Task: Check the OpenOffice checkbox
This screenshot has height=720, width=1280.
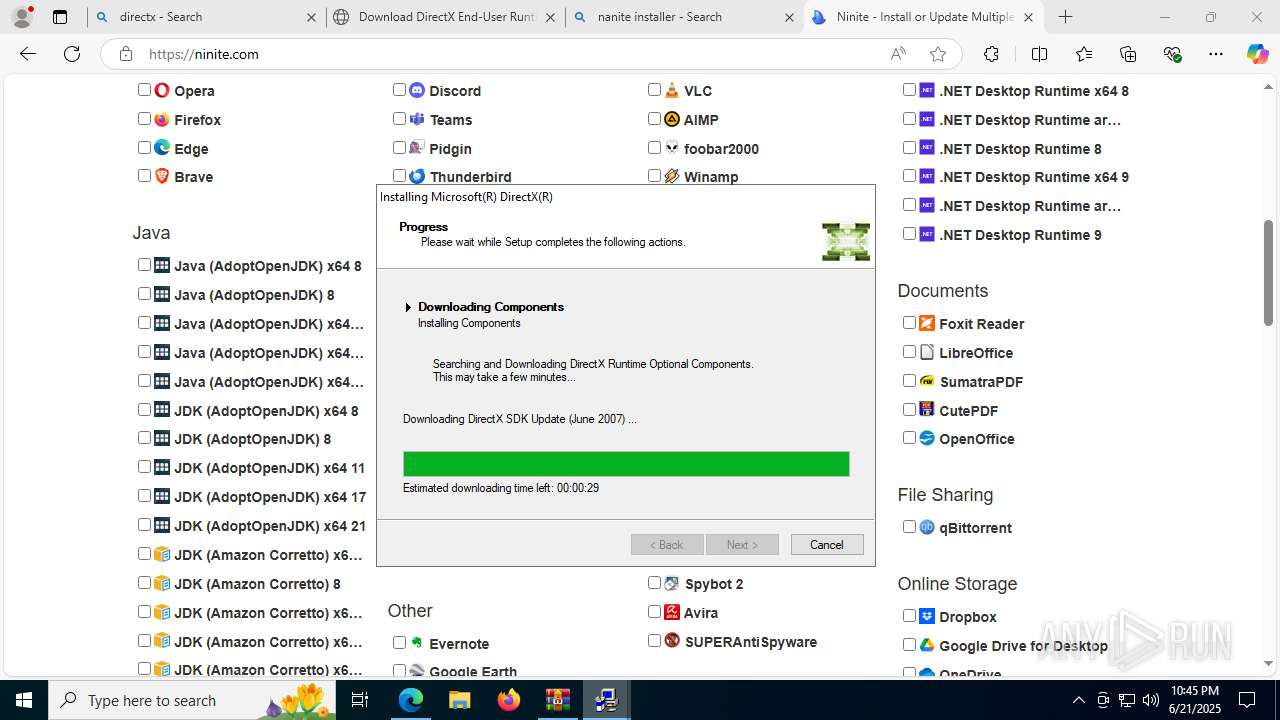Action: pos(909,437)
